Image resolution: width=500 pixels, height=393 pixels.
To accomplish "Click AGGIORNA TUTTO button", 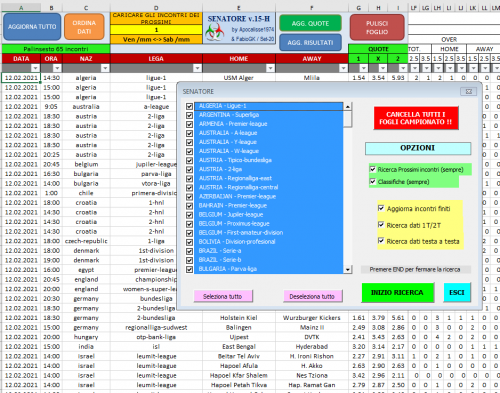I will (32, 27).
